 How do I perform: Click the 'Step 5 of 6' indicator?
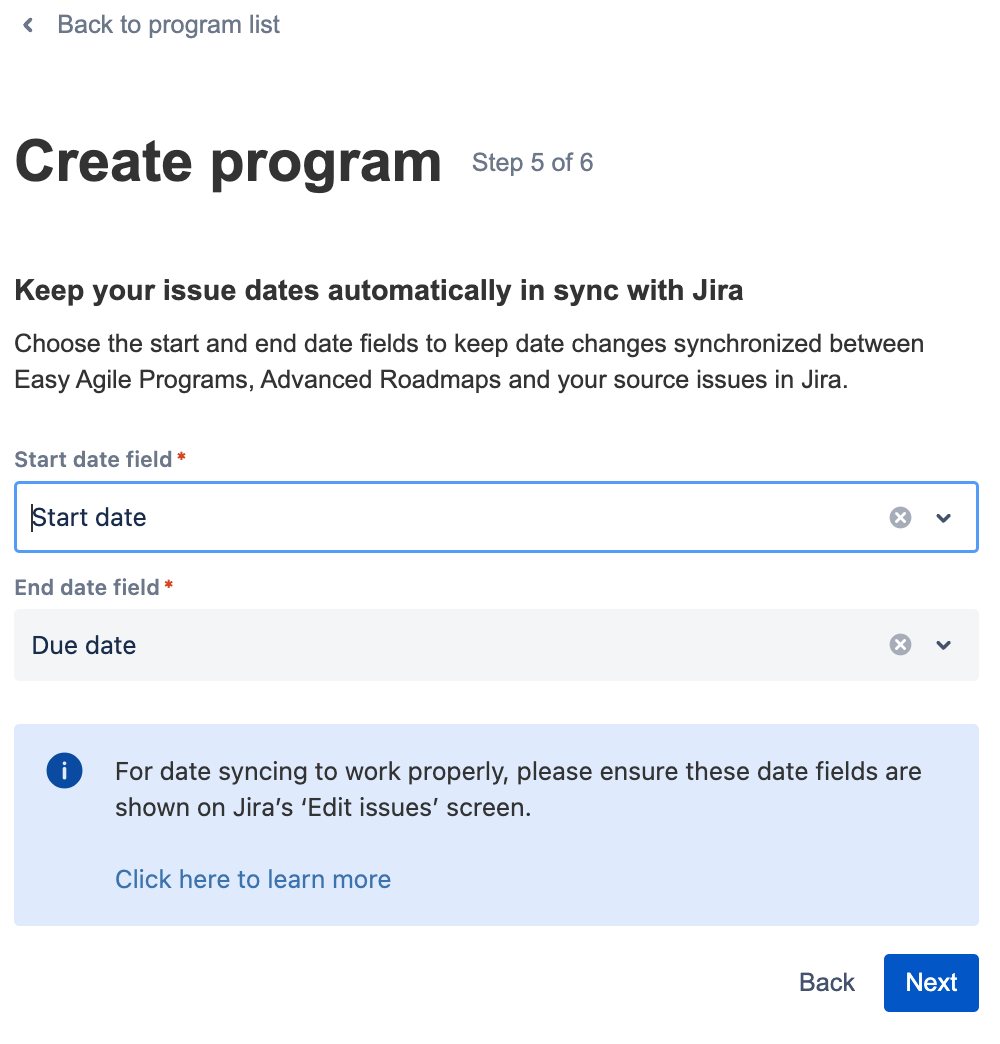[x=532, y=163]
